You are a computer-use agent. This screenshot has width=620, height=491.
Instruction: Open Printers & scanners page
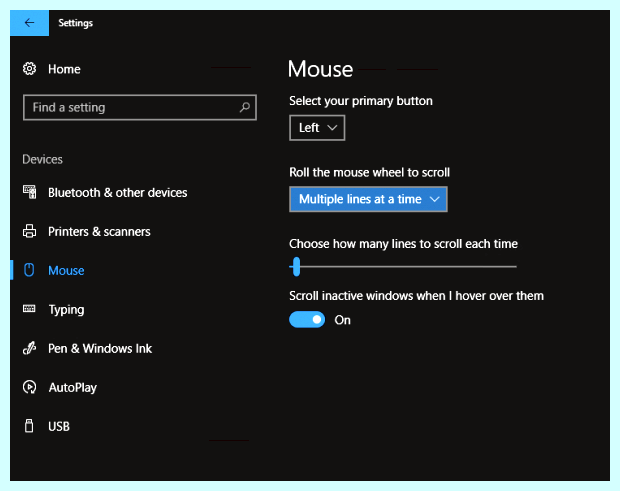(99, 232)
